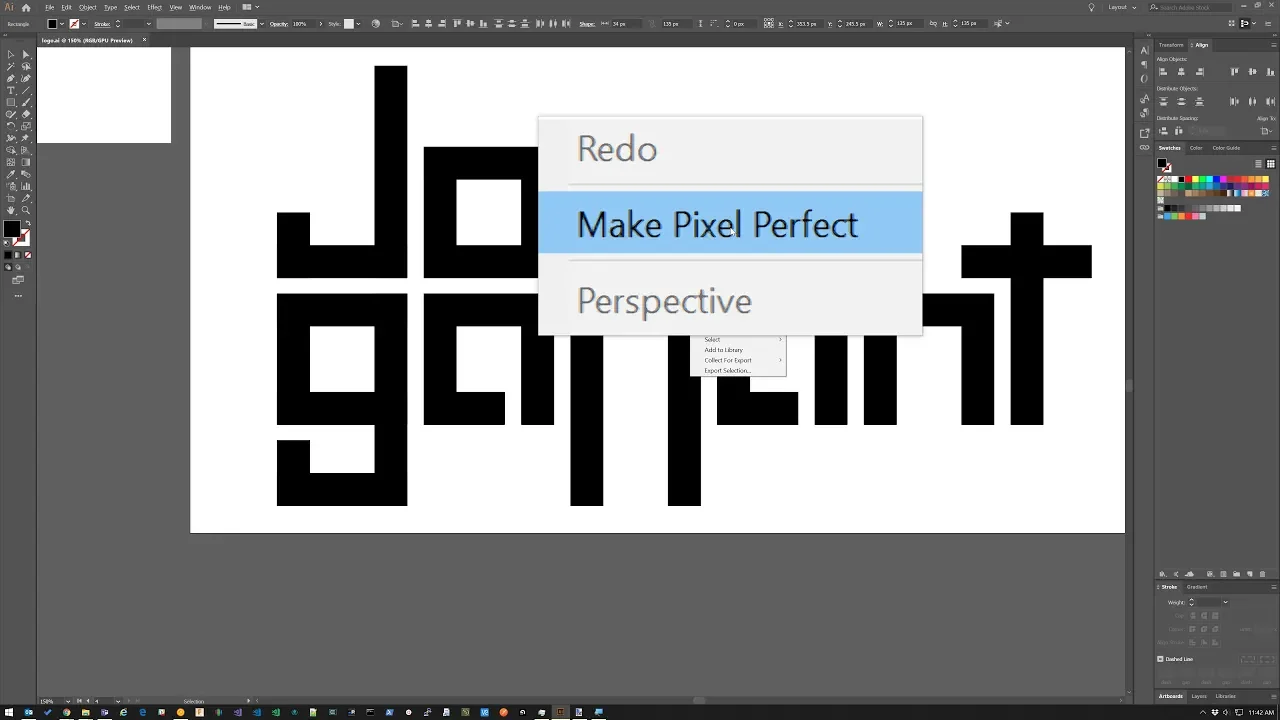Open the File menu
Viewport: 1280px width, 720px height.
(x=49, y=7)
